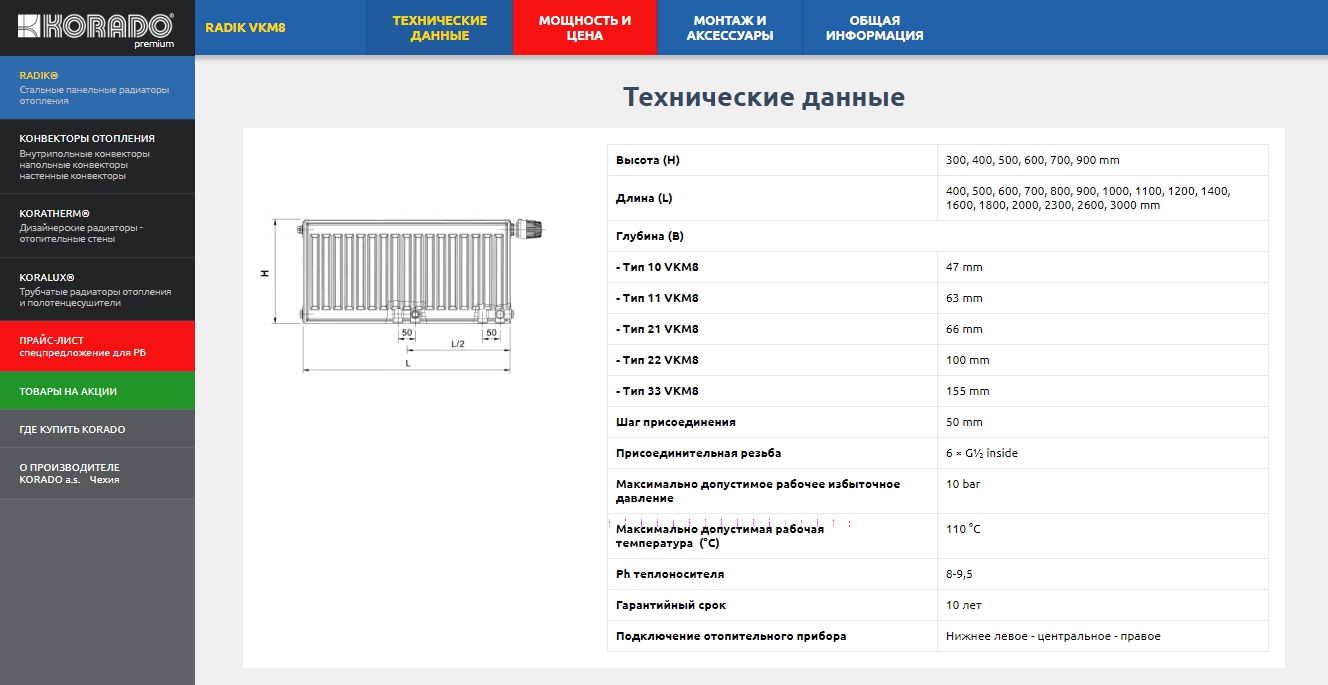Open the RADIK VKM8 header link
Viewport: 1328px width, 685px height.
tap(245, 28)
